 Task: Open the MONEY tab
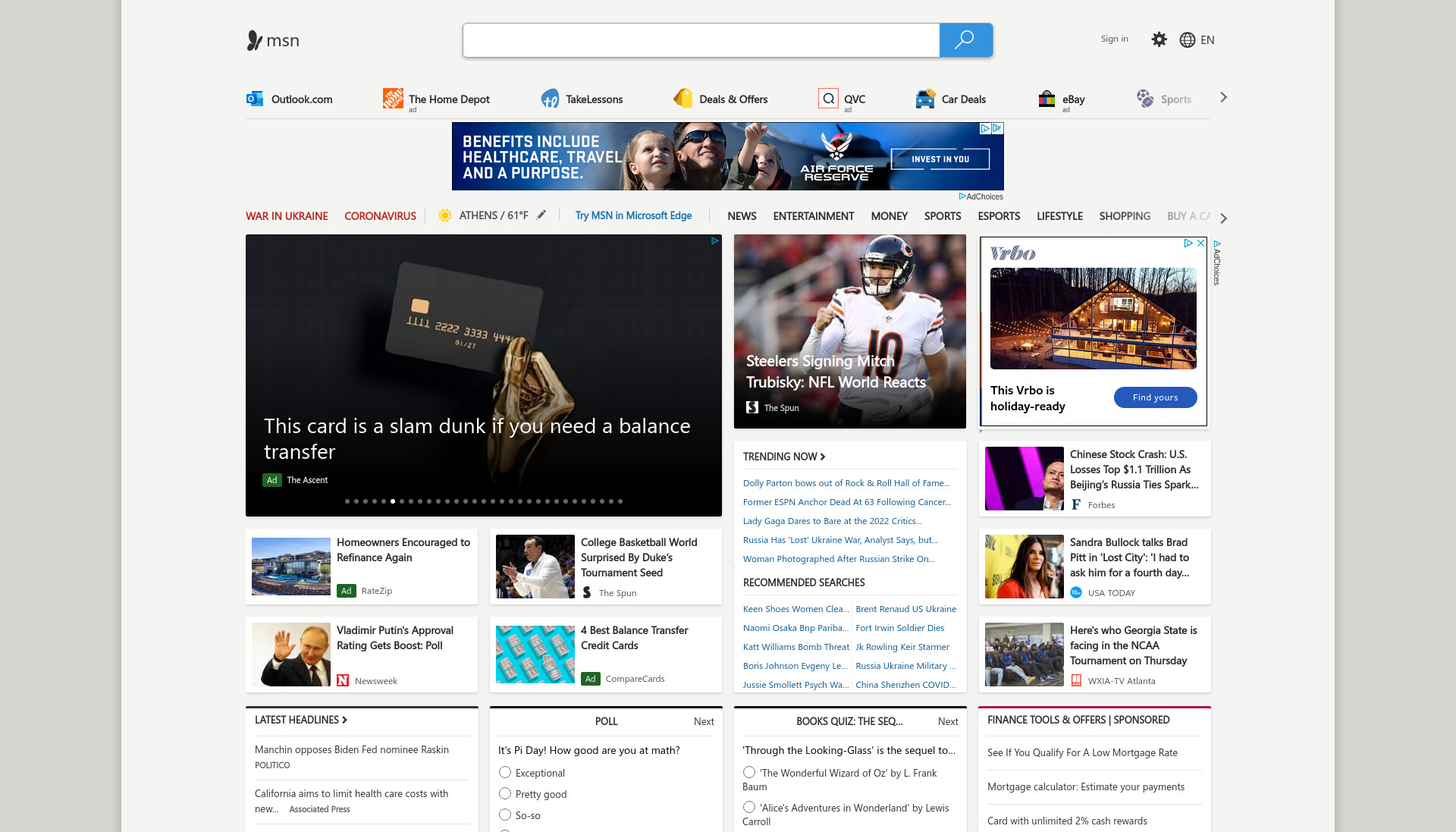pyautogui.click(x=889, y=216)
